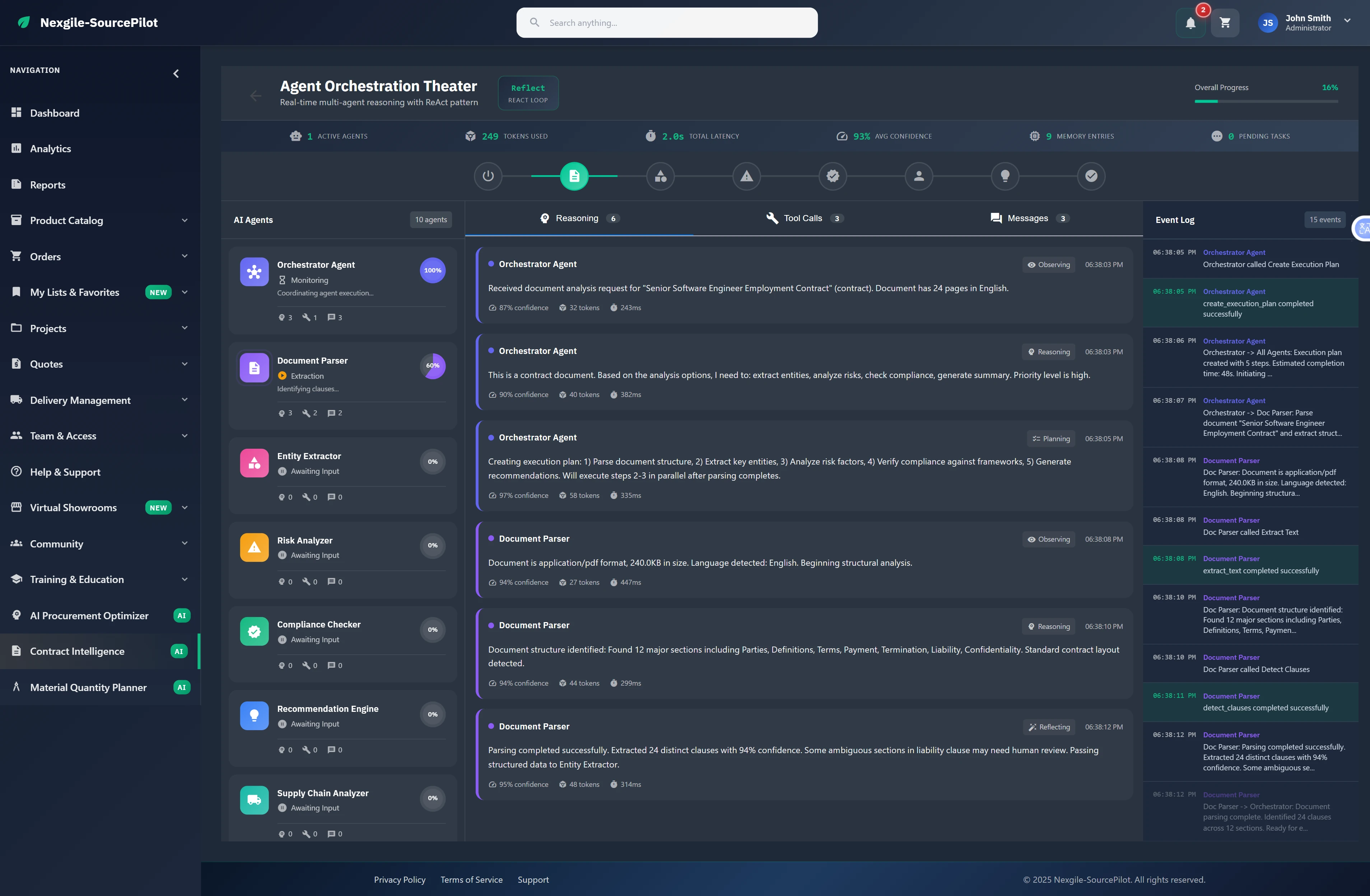
Task: Click the power icon in the pipeline stepper
Action: (x=488, y=176)
